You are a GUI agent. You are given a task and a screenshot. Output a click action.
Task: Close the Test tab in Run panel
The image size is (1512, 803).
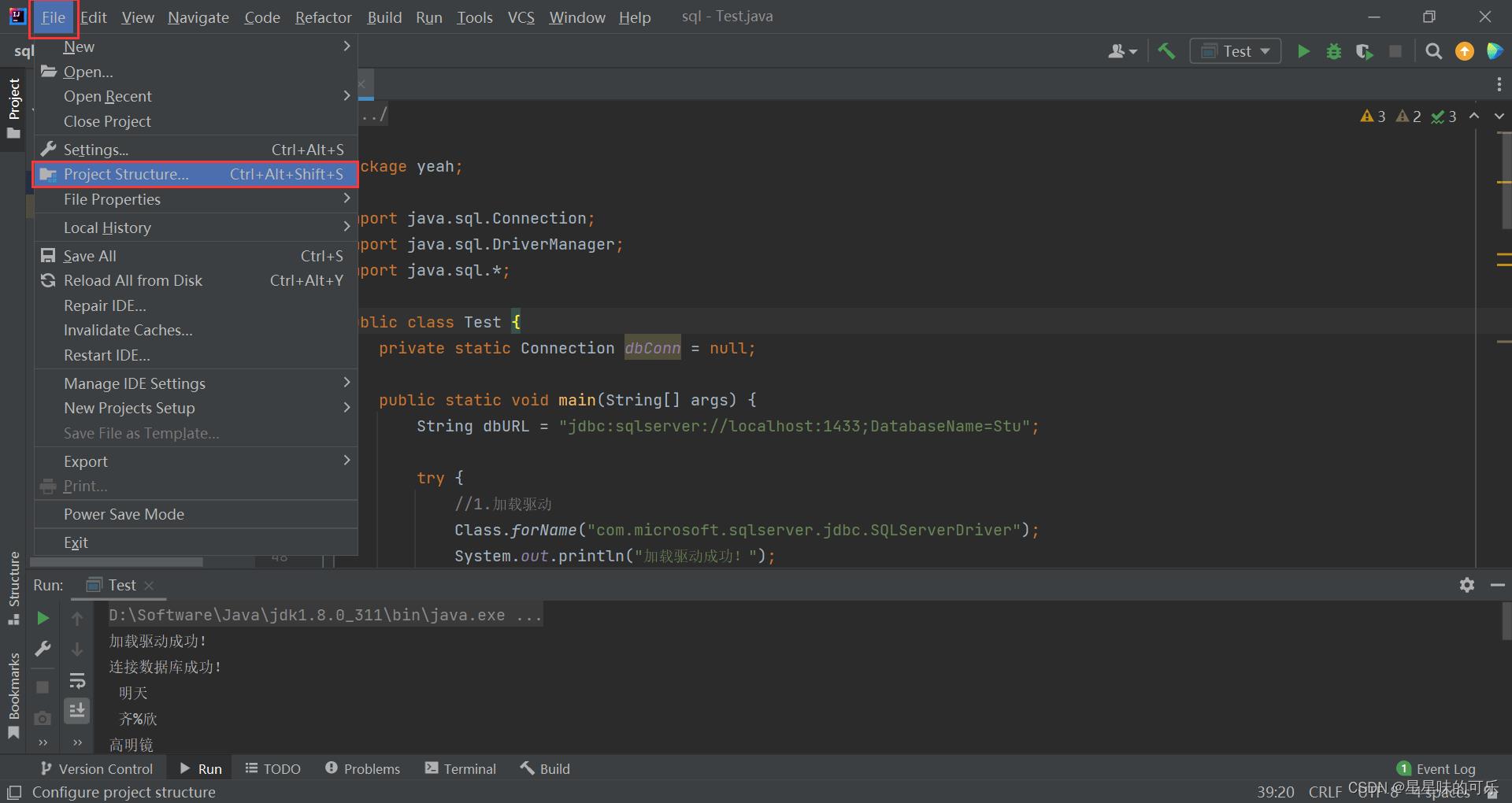point(149,585)
